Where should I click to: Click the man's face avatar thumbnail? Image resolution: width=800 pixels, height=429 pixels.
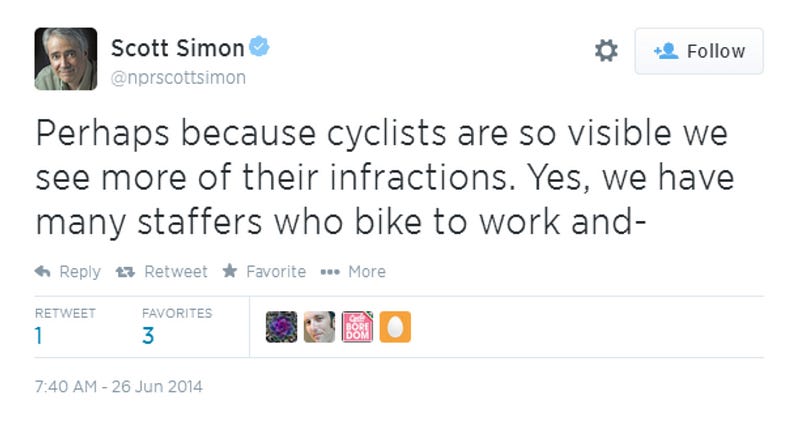319,326
